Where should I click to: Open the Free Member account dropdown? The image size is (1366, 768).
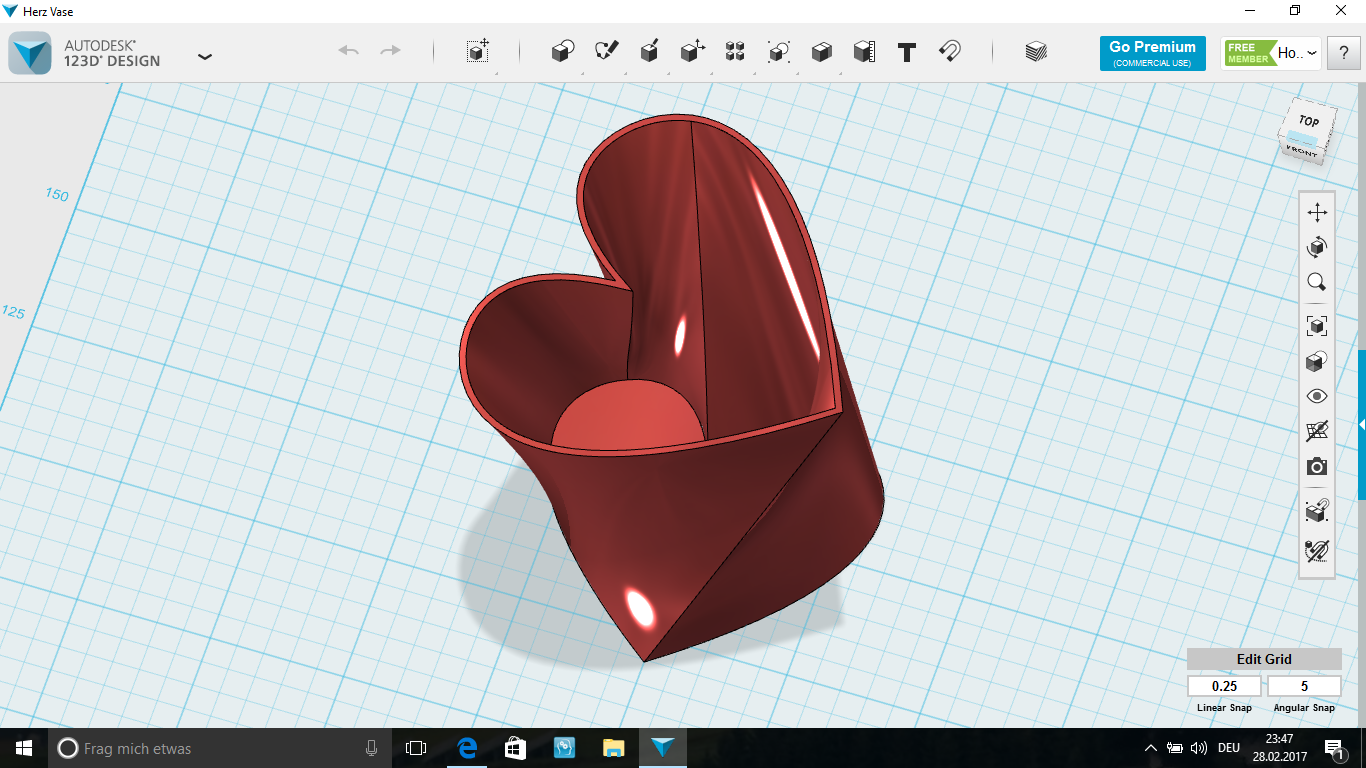pos(1271,53)
